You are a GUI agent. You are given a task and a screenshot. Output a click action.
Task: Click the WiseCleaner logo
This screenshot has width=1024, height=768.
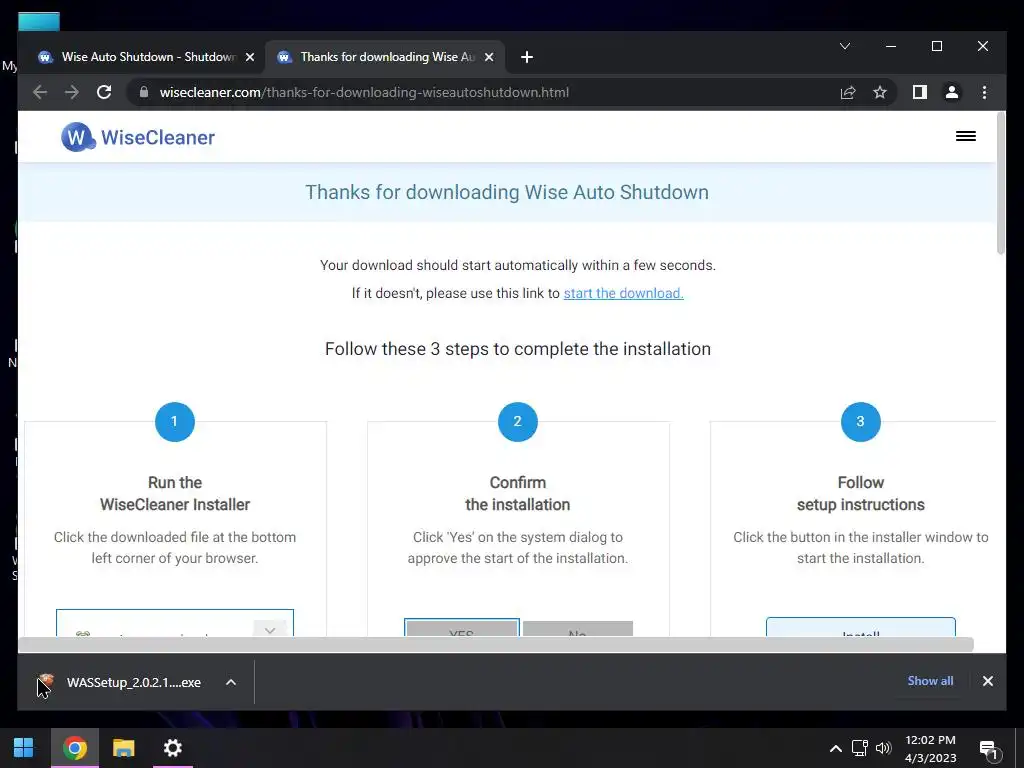[138, 137]
